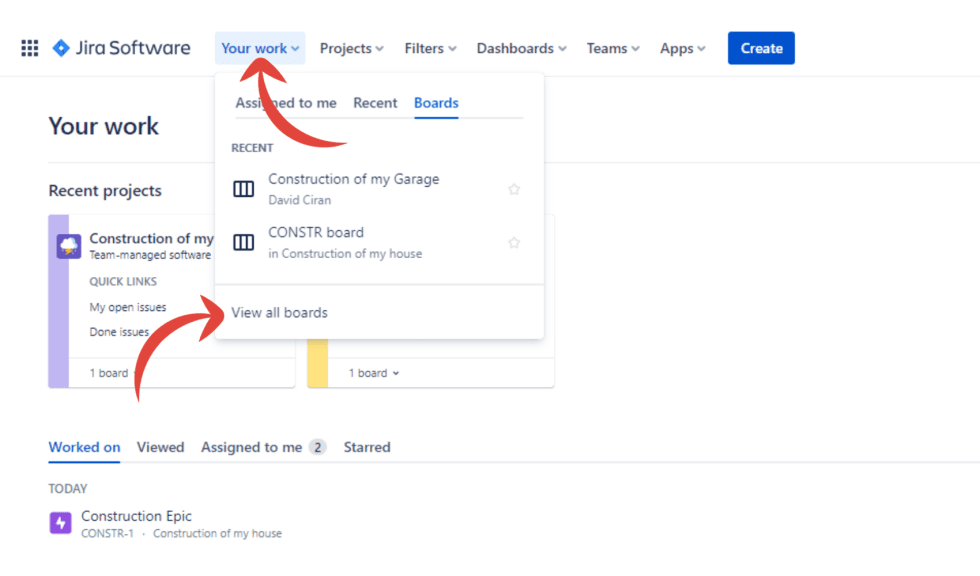This screenshot has height=576, width=980.
Task: Click View all boards
Action: [x=279, y=312]
